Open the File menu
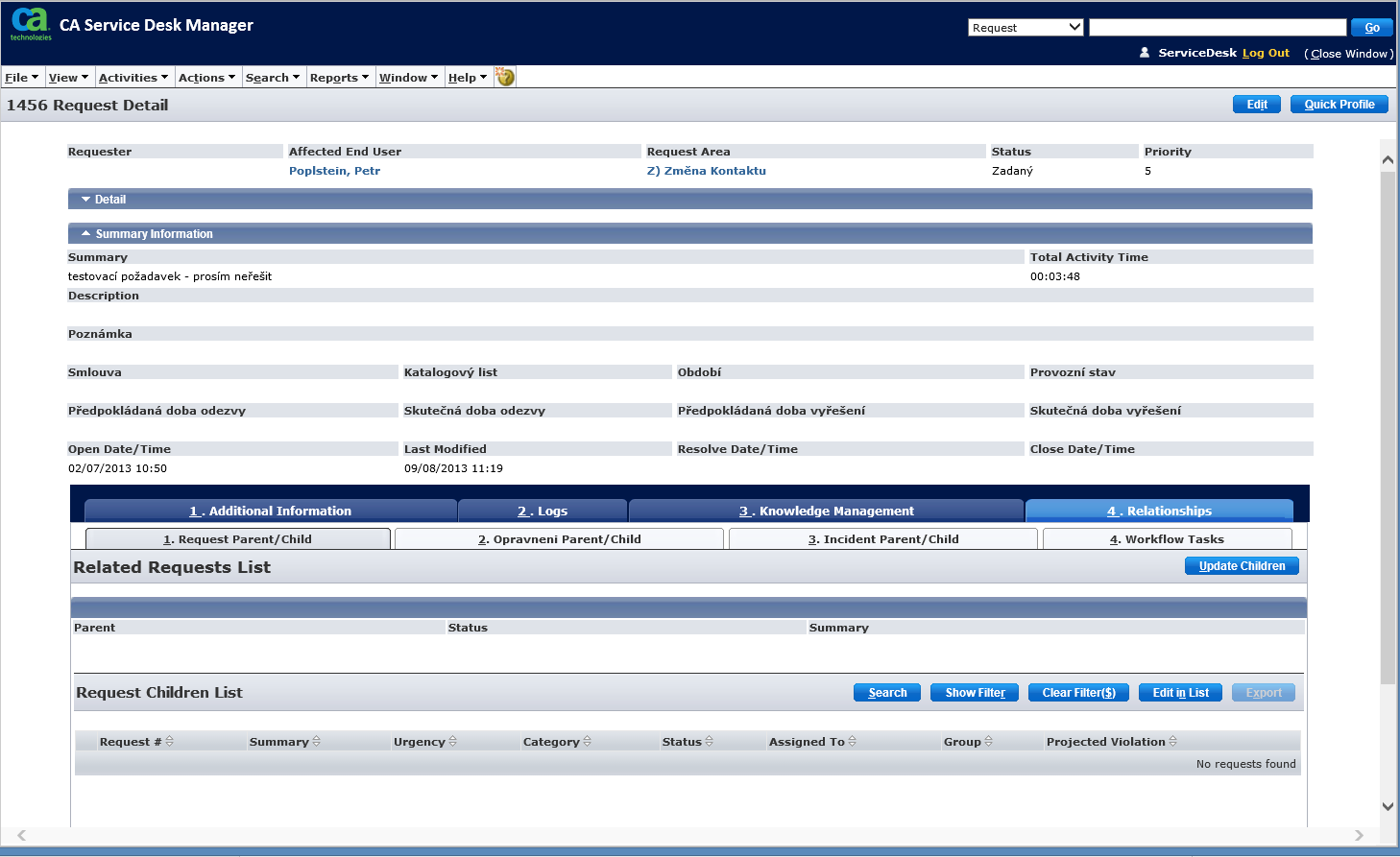Screen dimensions: 1400x857 pos(21,78)
